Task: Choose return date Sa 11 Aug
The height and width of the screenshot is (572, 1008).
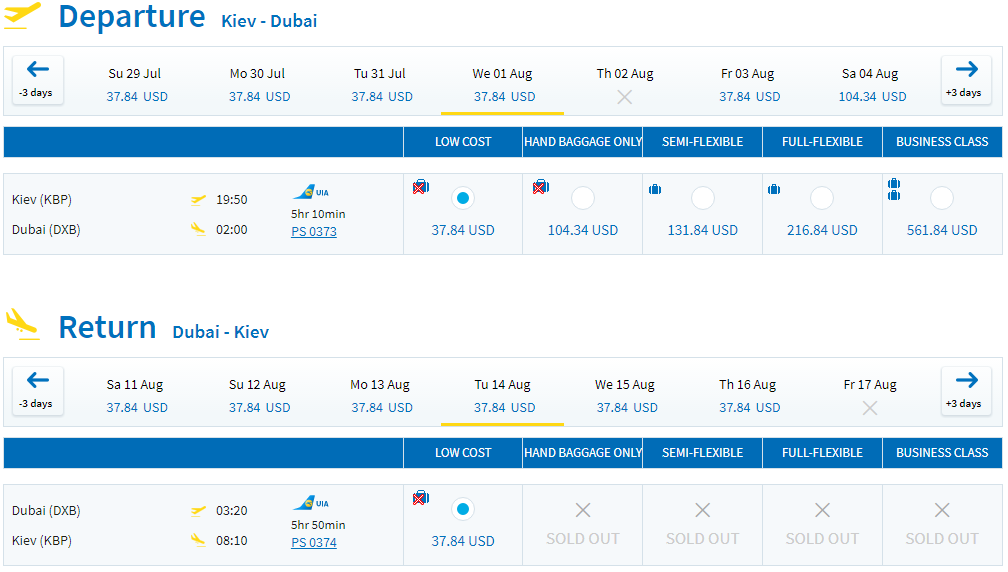Action: pos(136,396)
